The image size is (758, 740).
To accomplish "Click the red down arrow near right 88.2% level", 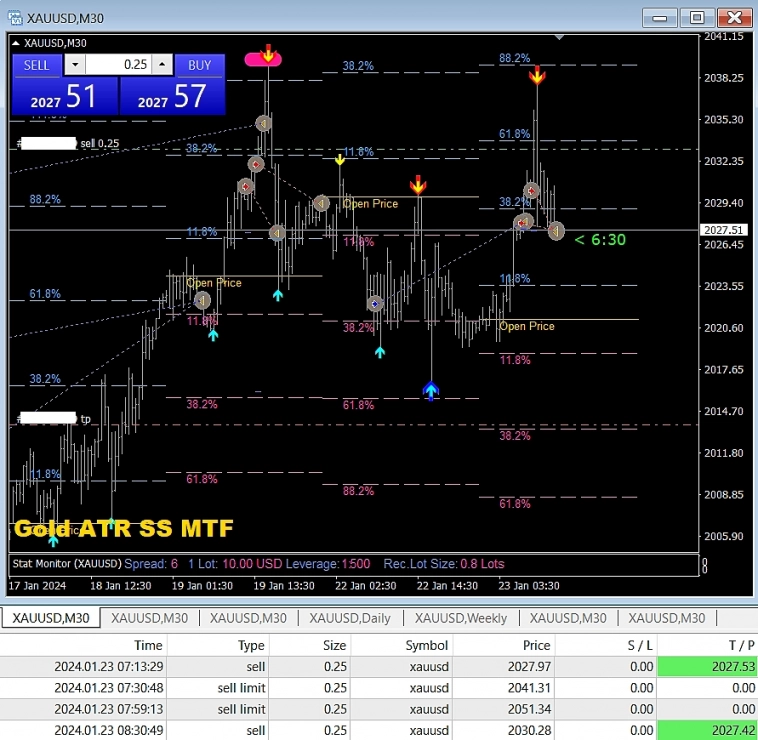I will click(537, 75).
